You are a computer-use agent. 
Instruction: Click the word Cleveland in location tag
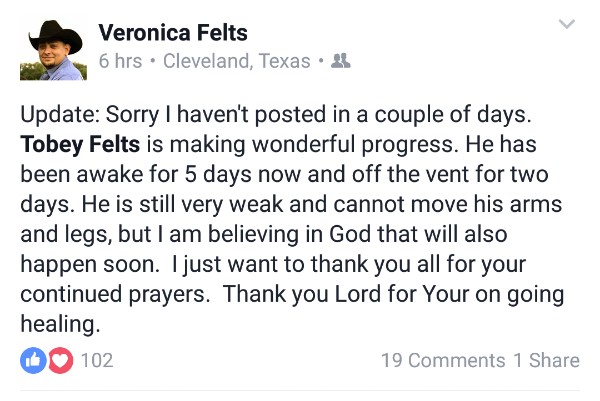tap(208, 61)
